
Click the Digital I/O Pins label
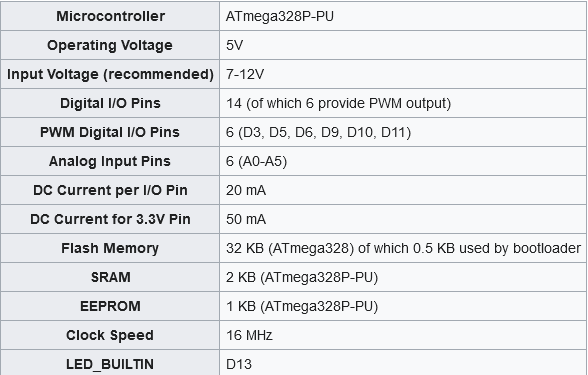[x=110, y=103]
